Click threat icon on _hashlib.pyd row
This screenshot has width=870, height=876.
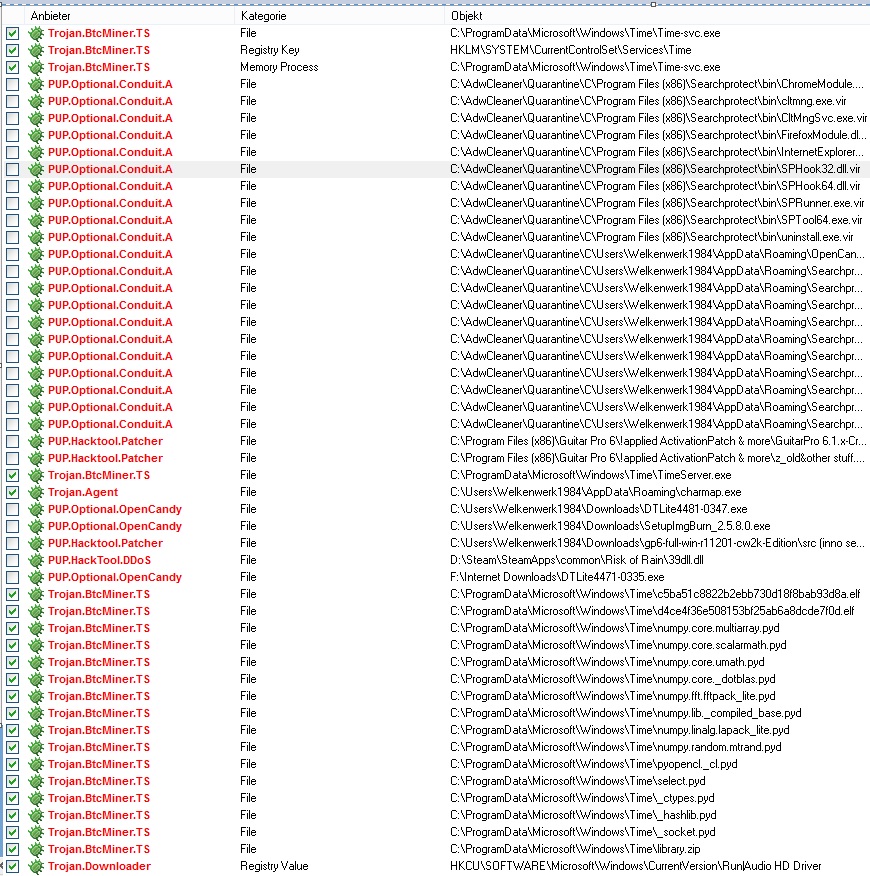[36, 815]
